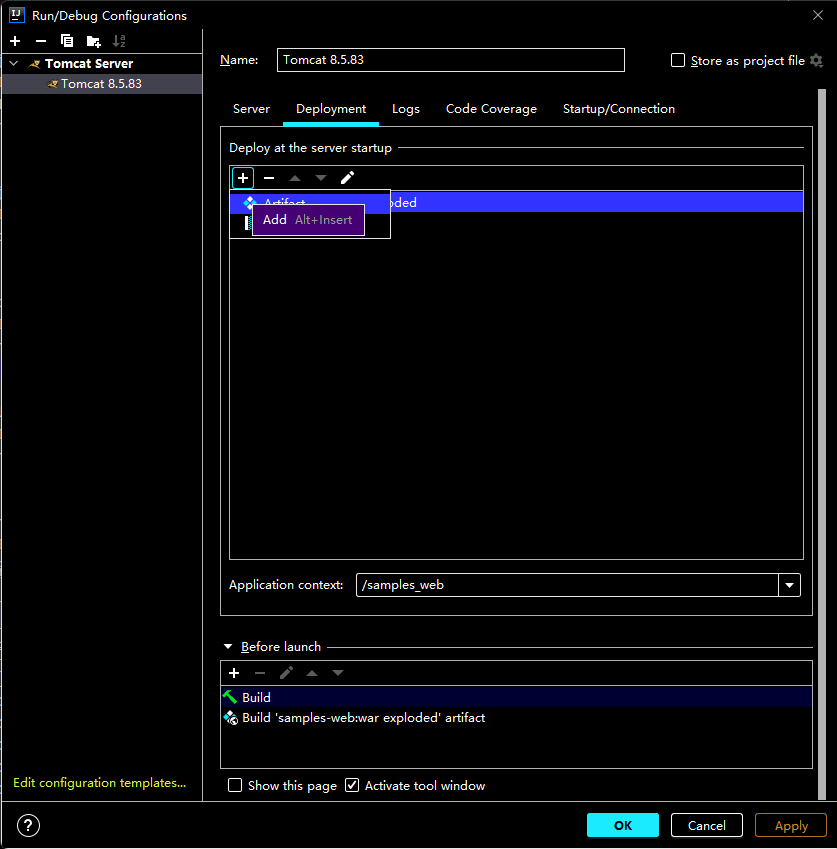837x849 pixels.
Task: Click the vertical scrollbar on right side
Action: point(821,444)
